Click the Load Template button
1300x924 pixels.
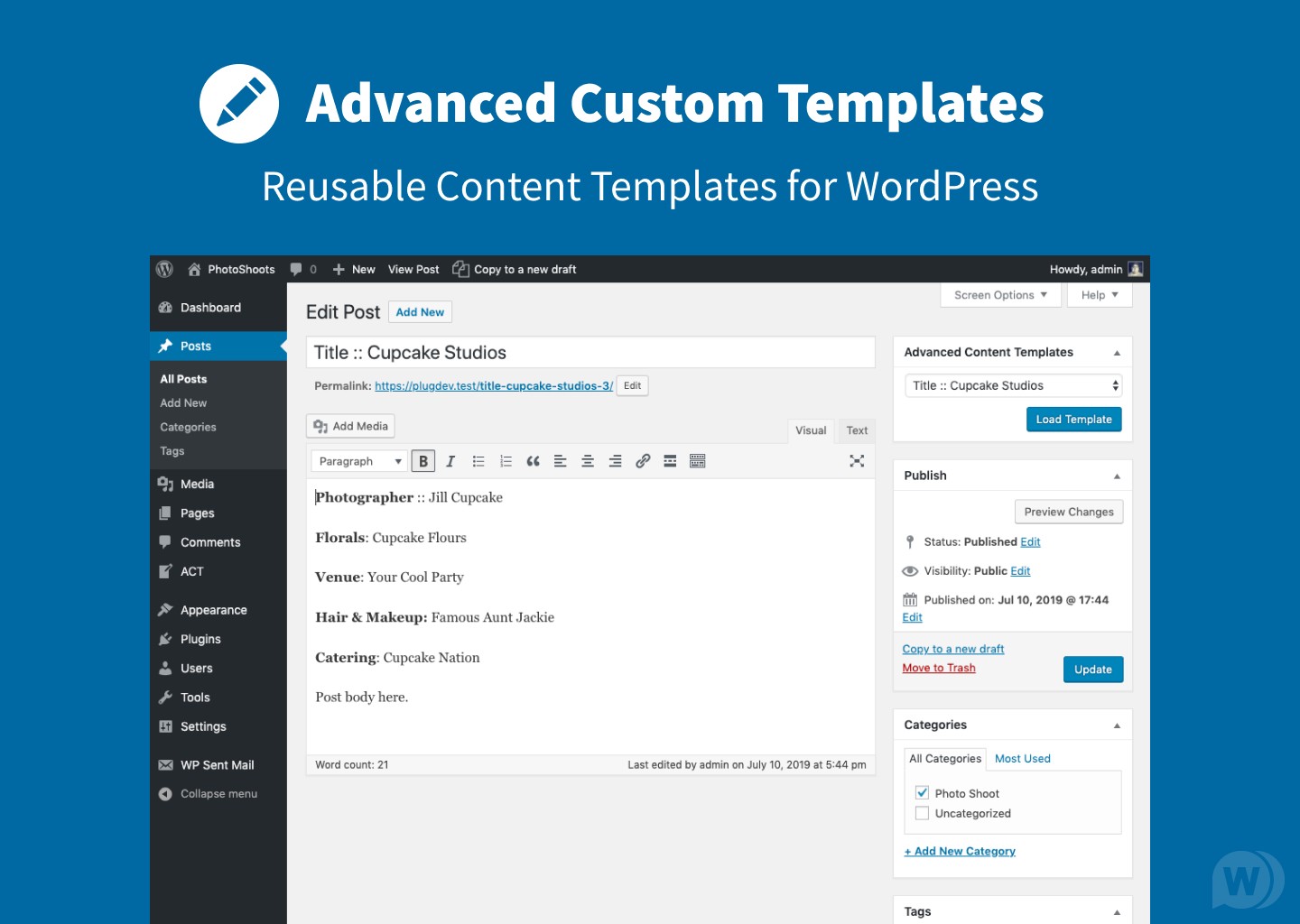click(x=1073, y=419)
